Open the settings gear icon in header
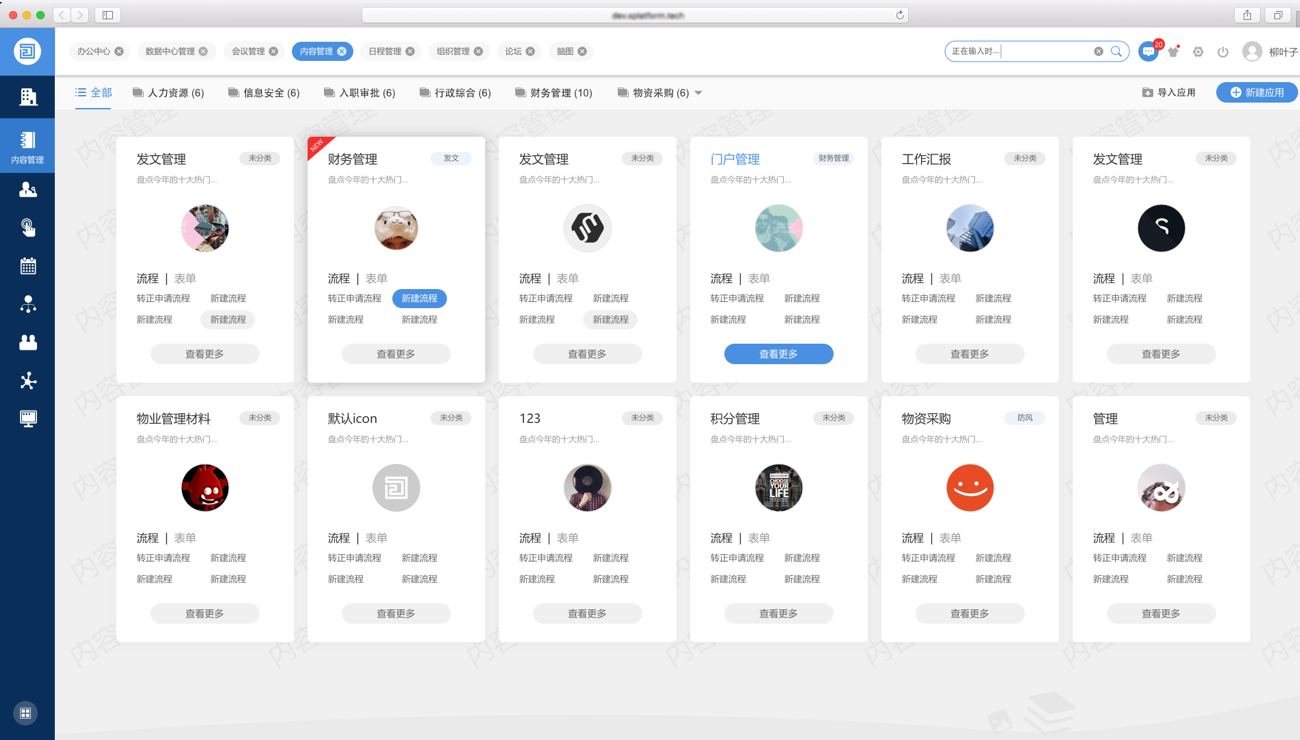The image size is (1300, 740). pyautogui.click(x=1198, y=52)
